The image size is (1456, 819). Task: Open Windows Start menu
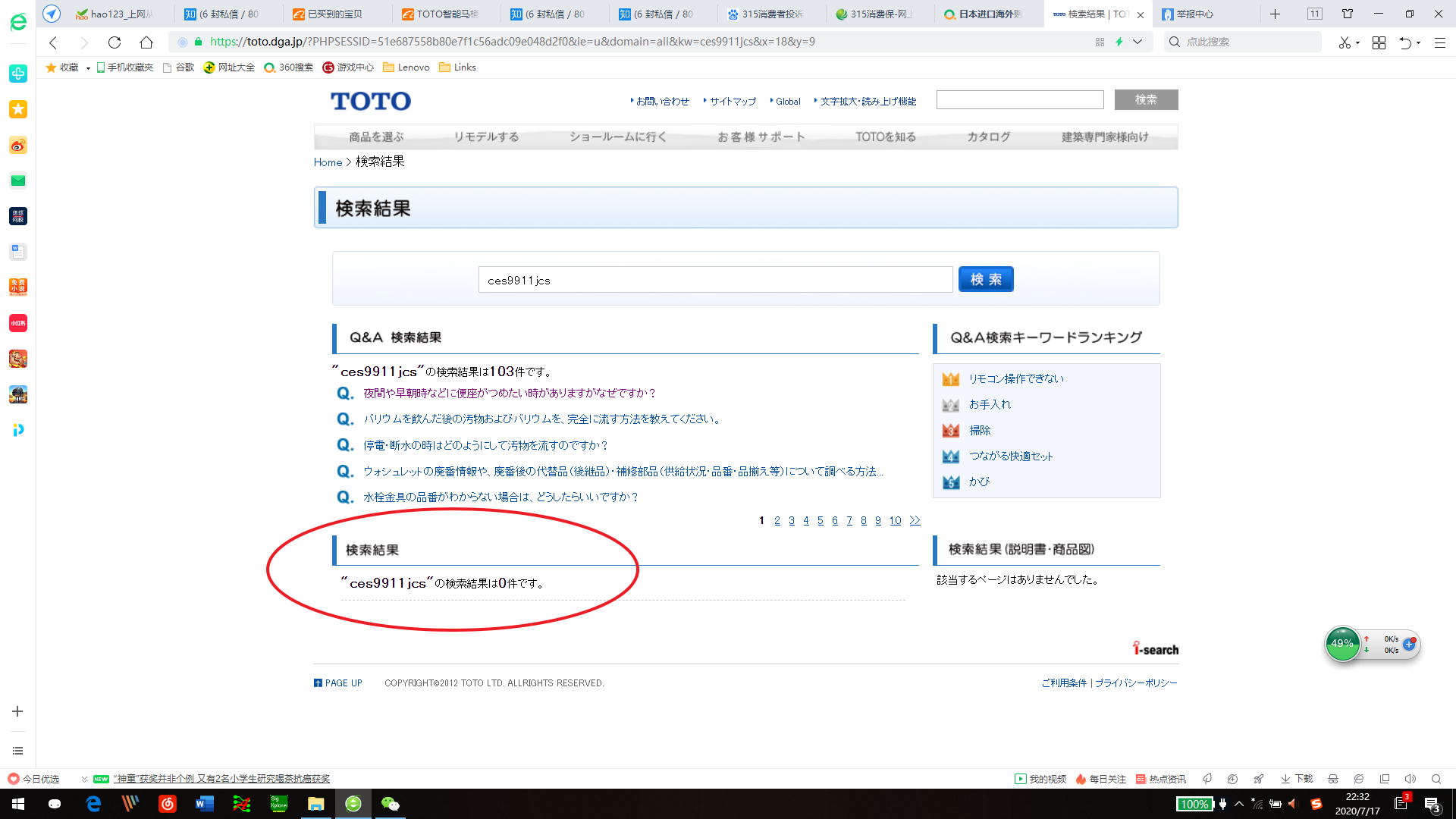click(x=18, y=804)
